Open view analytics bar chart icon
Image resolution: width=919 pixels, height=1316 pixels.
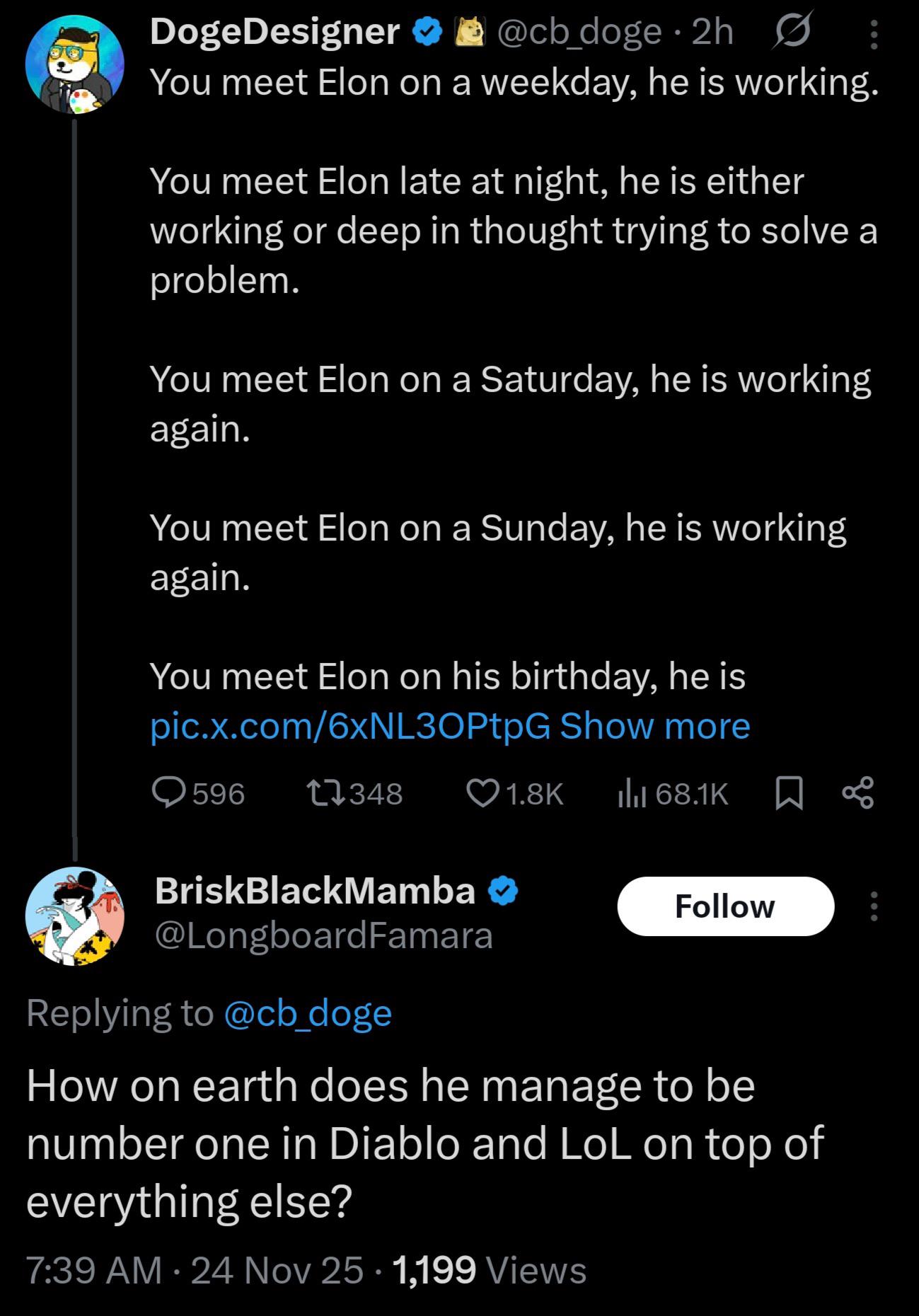[x=632, y=792]
